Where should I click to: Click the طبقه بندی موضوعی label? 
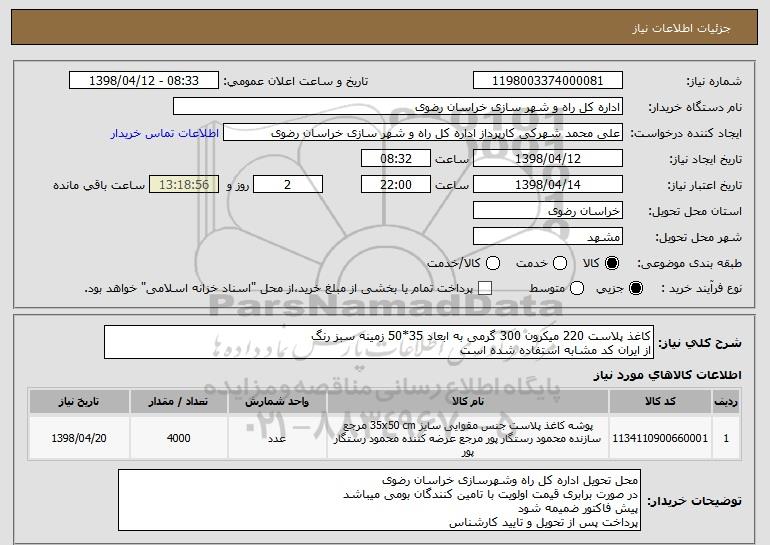[x=689, y=264]
